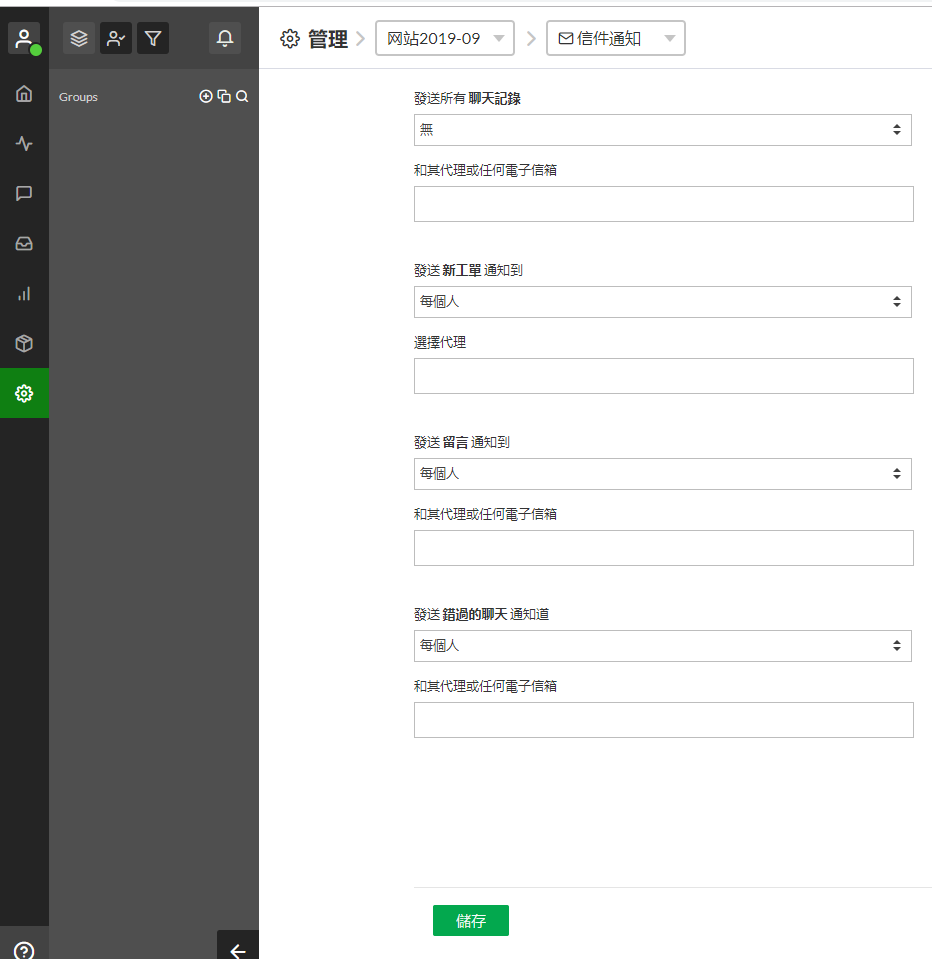932x959 pixels.
Task: Click the cube add-ons icon in sidebar
Action: coord(24,344)
